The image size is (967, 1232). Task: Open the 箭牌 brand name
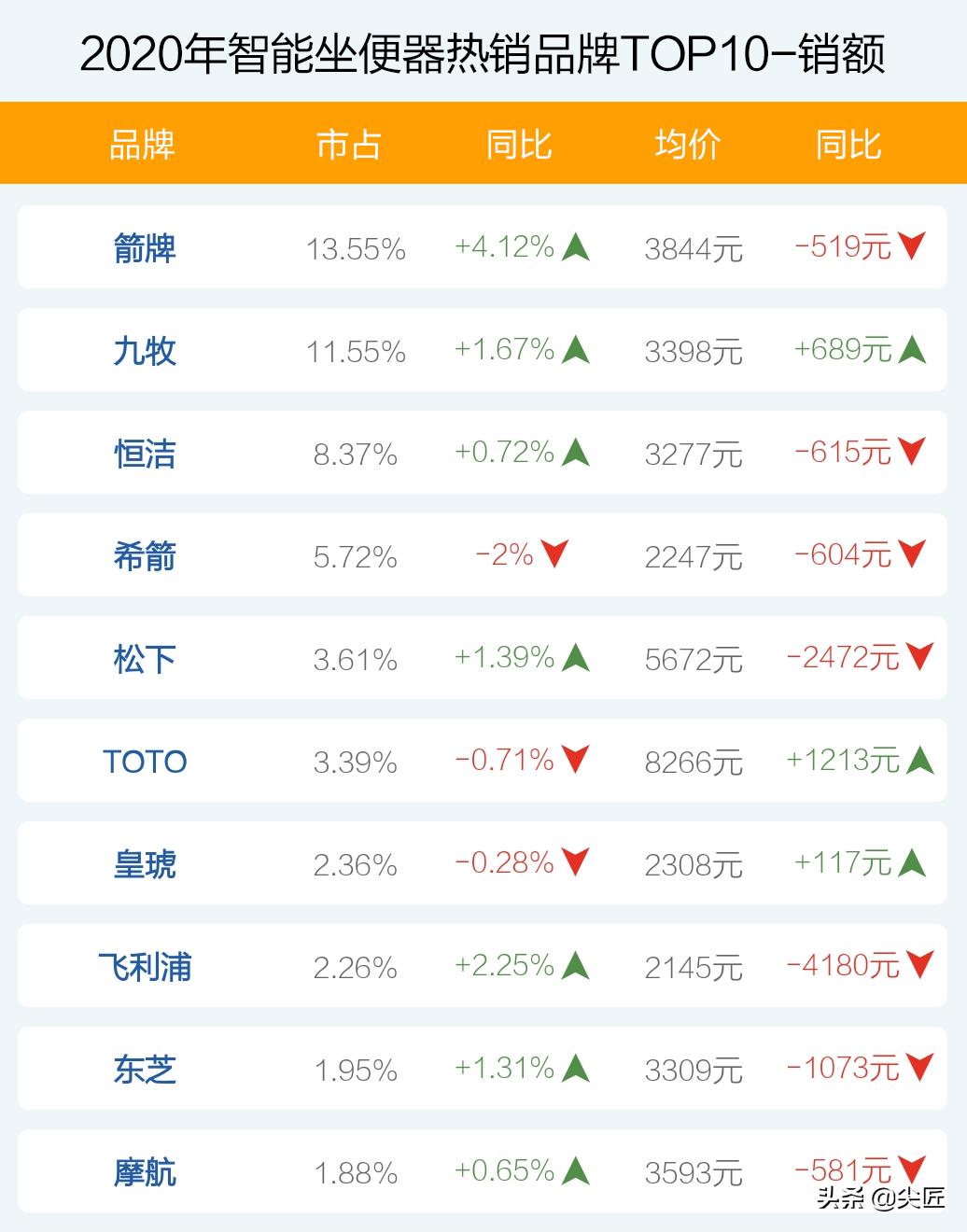[145, 249]
